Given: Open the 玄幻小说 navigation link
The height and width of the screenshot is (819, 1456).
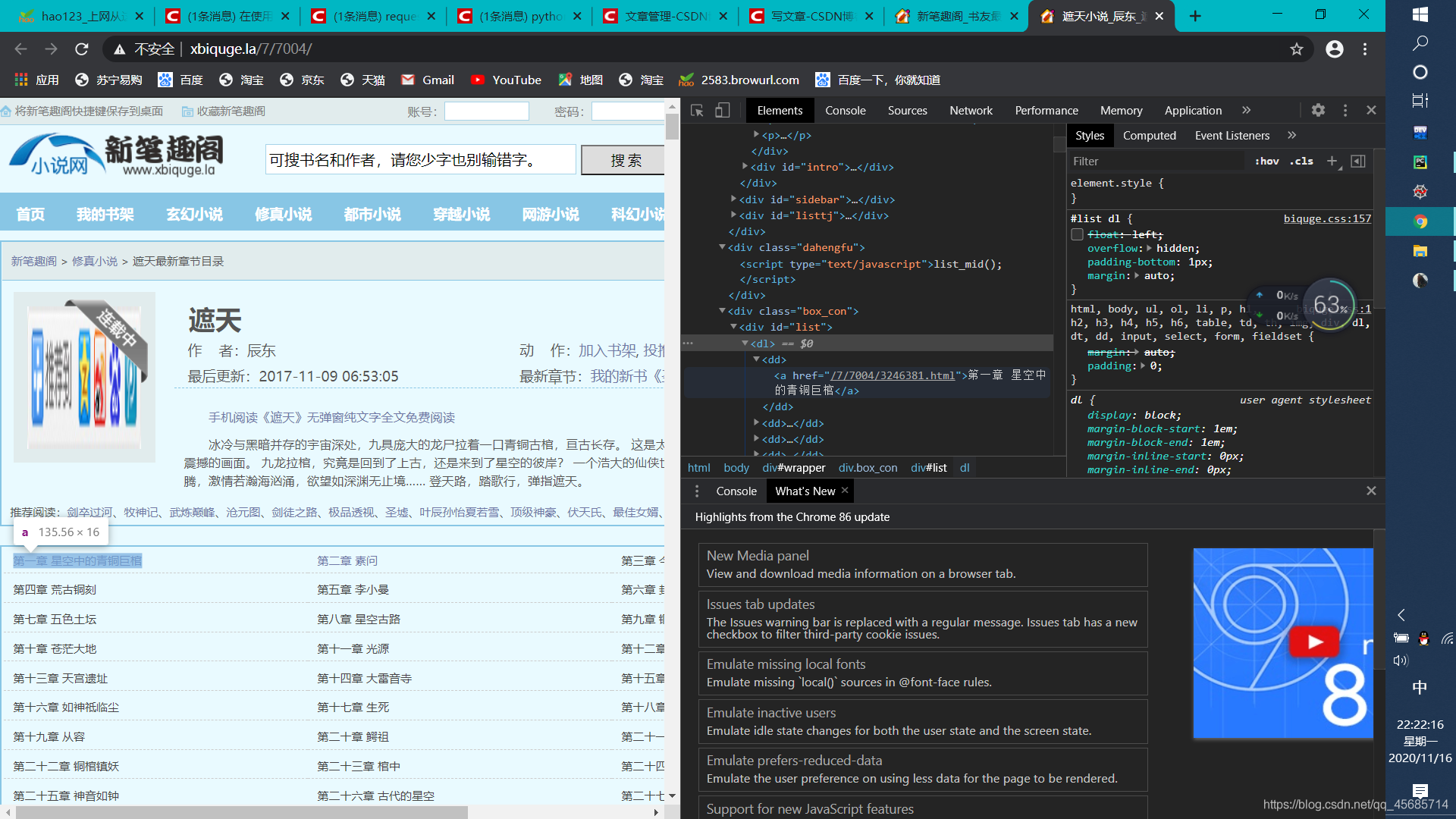Looking at the screenshot, I should click(194, 215).
